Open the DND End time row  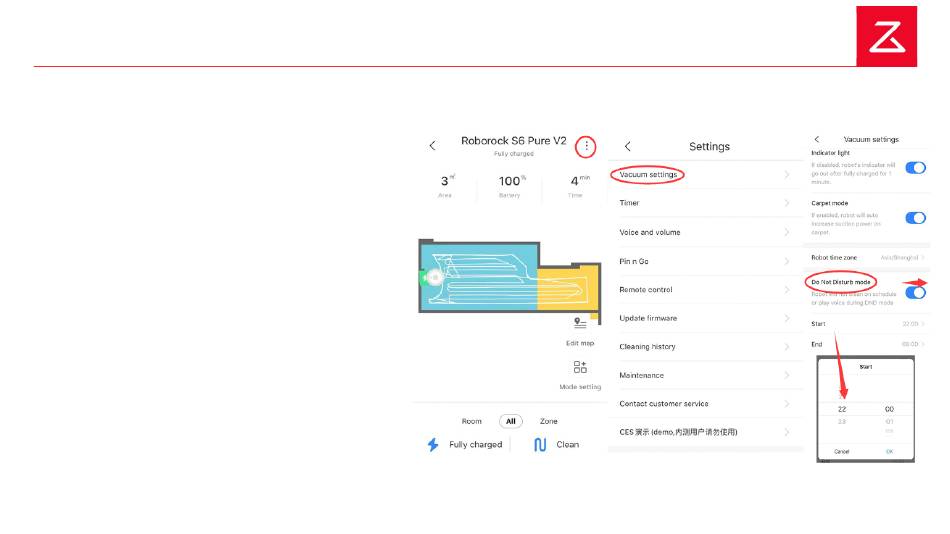coord(867,344)
